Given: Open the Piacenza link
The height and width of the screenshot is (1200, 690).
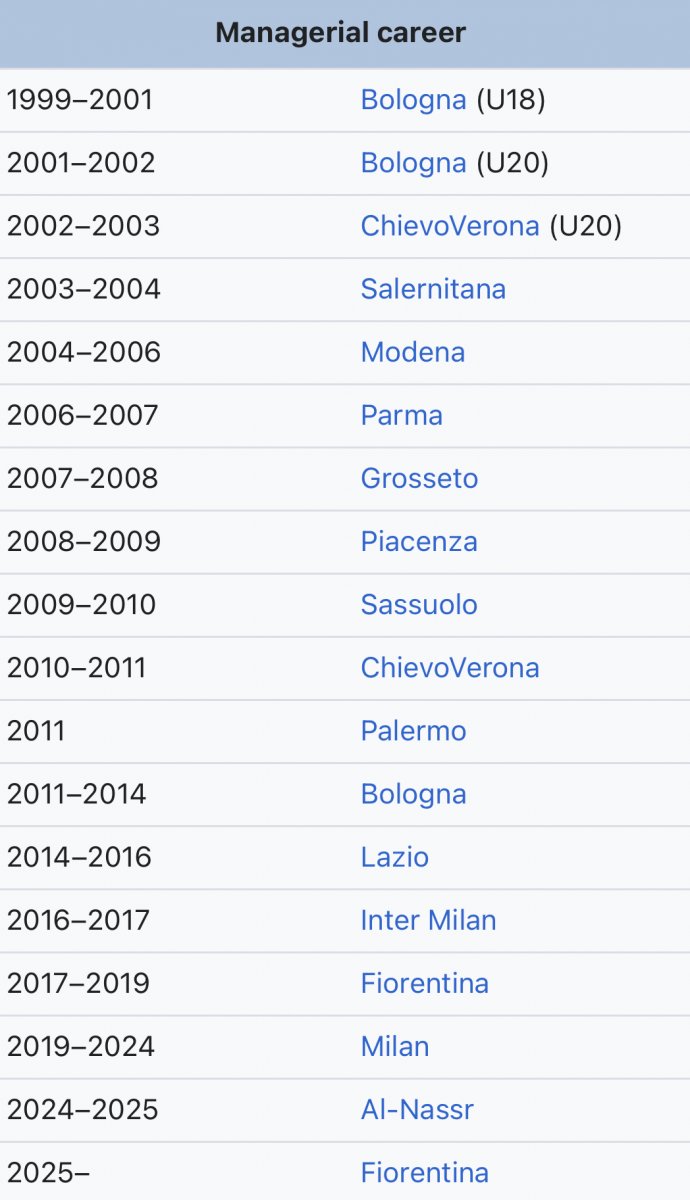Looking at the screenshot, I should [x=419, y=541].
